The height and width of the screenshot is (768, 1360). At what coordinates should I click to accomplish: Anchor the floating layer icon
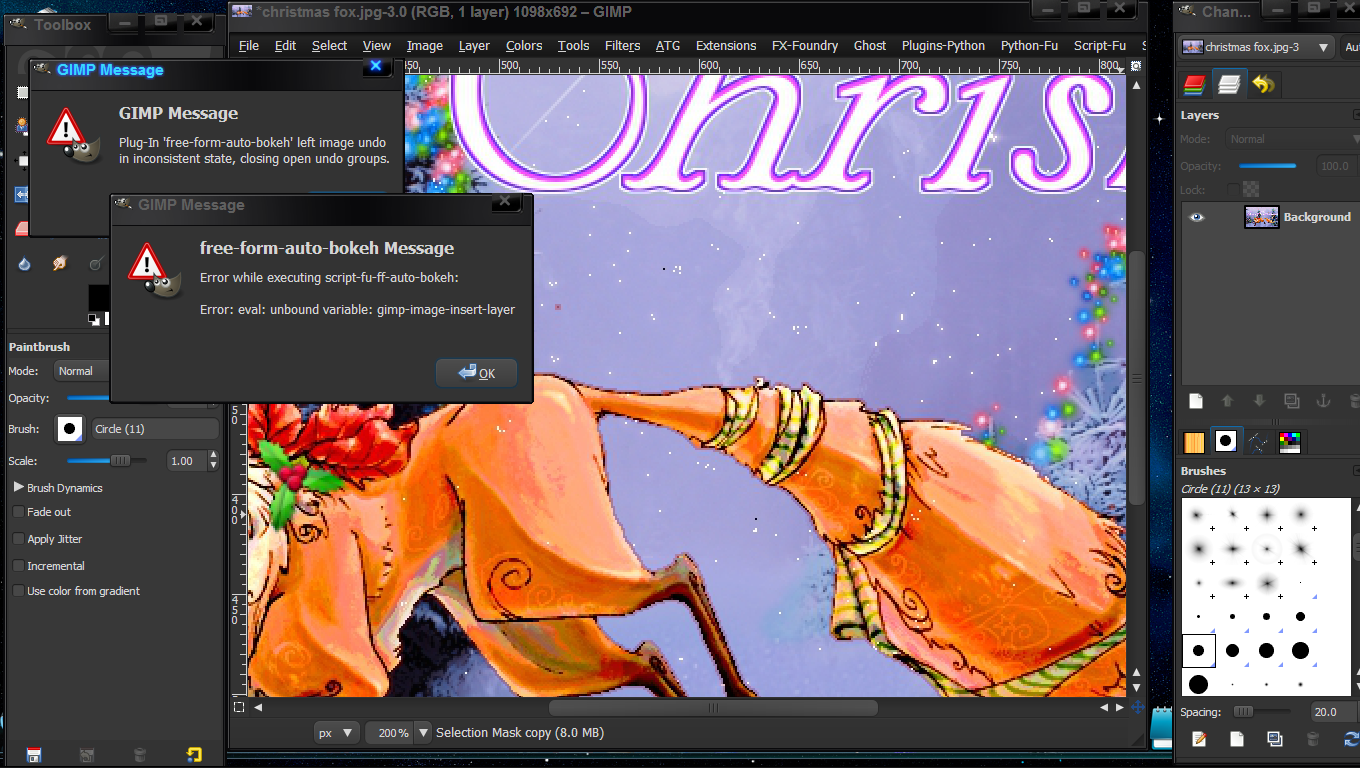tap(1322, 401)
